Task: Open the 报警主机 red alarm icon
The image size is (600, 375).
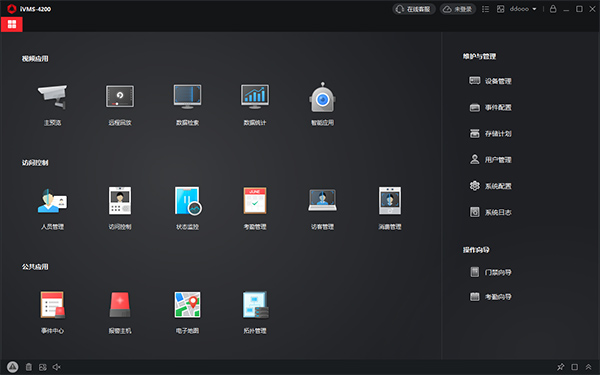Action: tap(120, 305)
